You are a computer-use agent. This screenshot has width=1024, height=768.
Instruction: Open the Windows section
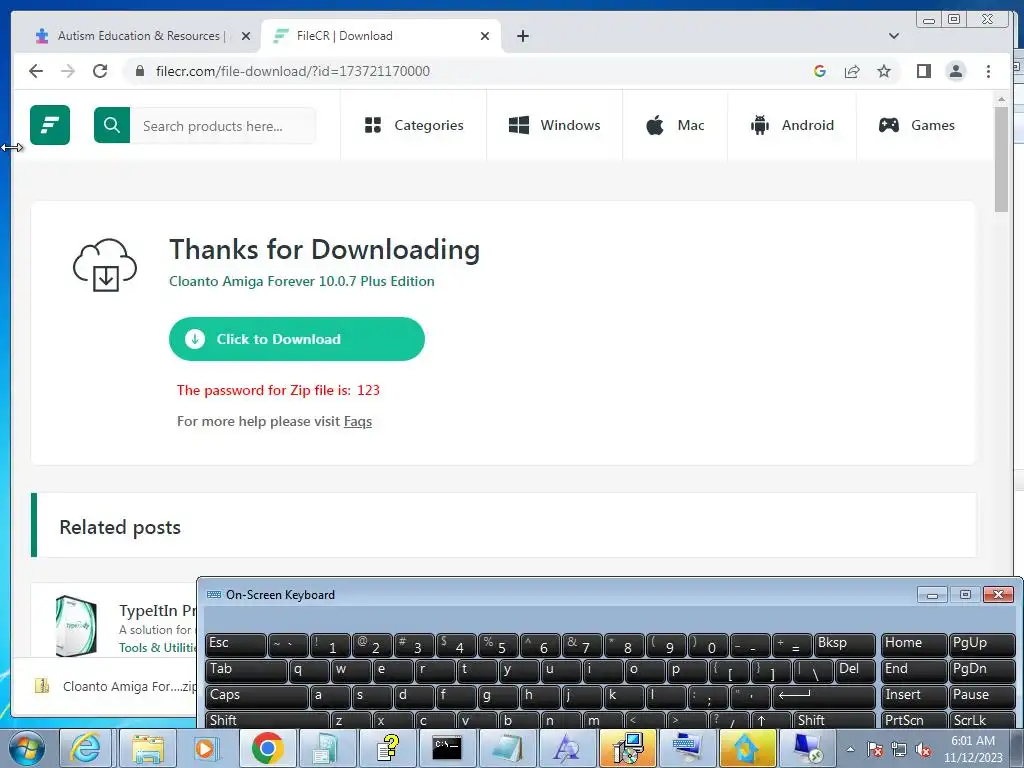(554, 125)
